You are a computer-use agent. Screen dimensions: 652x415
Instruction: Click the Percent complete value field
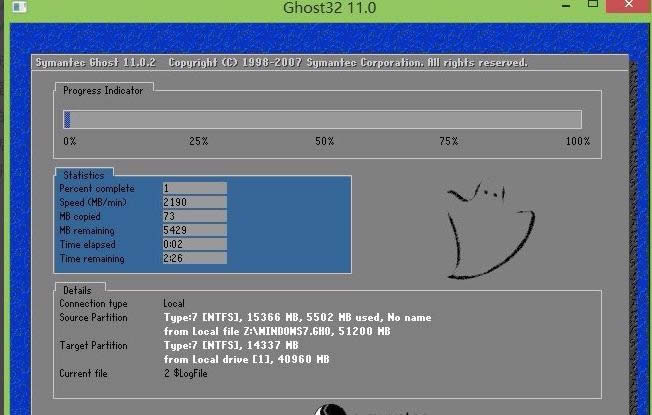195,188
